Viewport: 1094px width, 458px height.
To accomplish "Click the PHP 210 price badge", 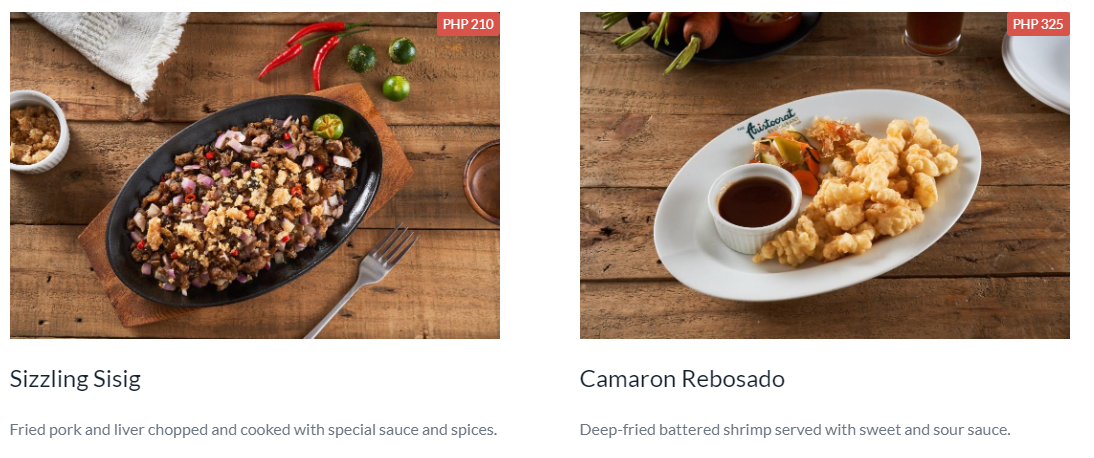I will 468,24.
